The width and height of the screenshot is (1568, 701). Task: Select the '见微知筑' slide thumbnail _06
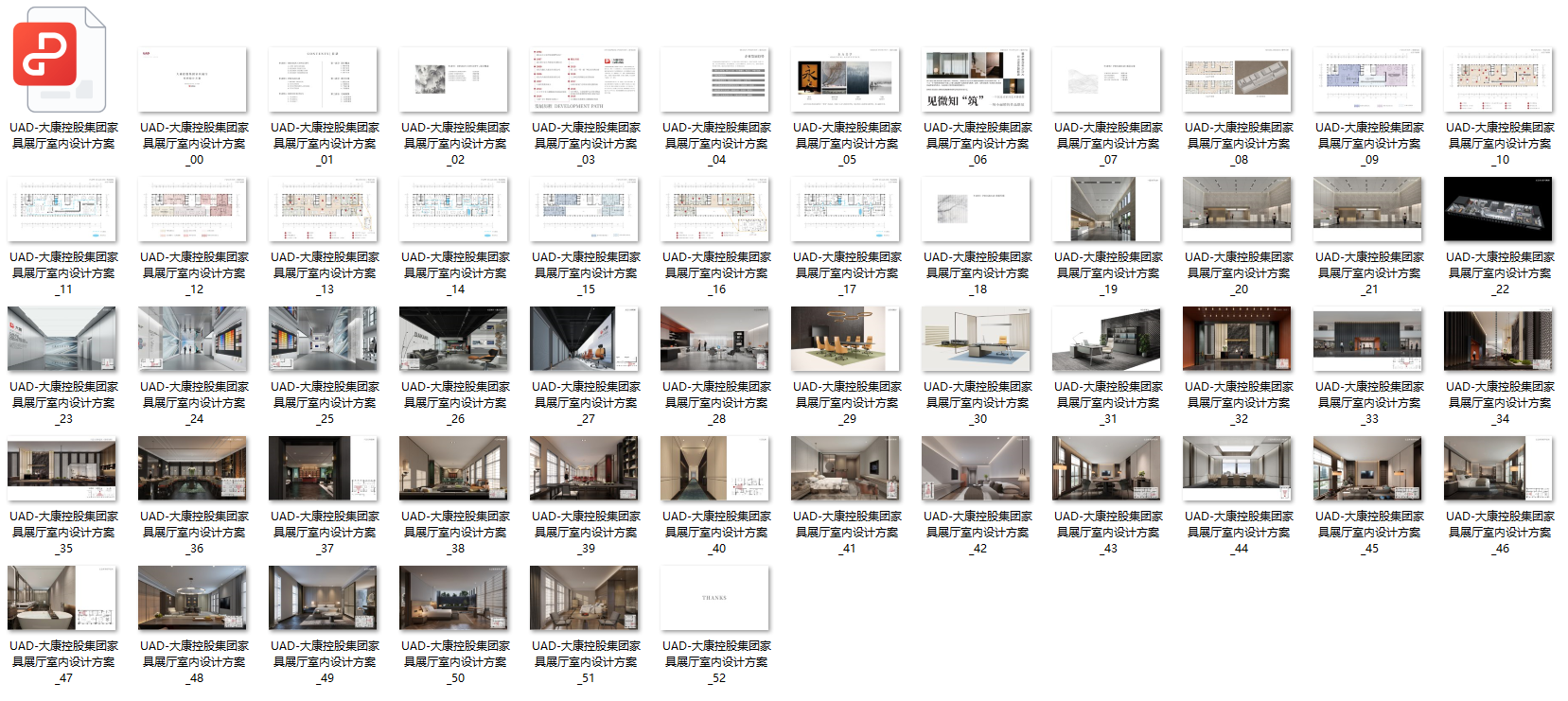point(976,80)
